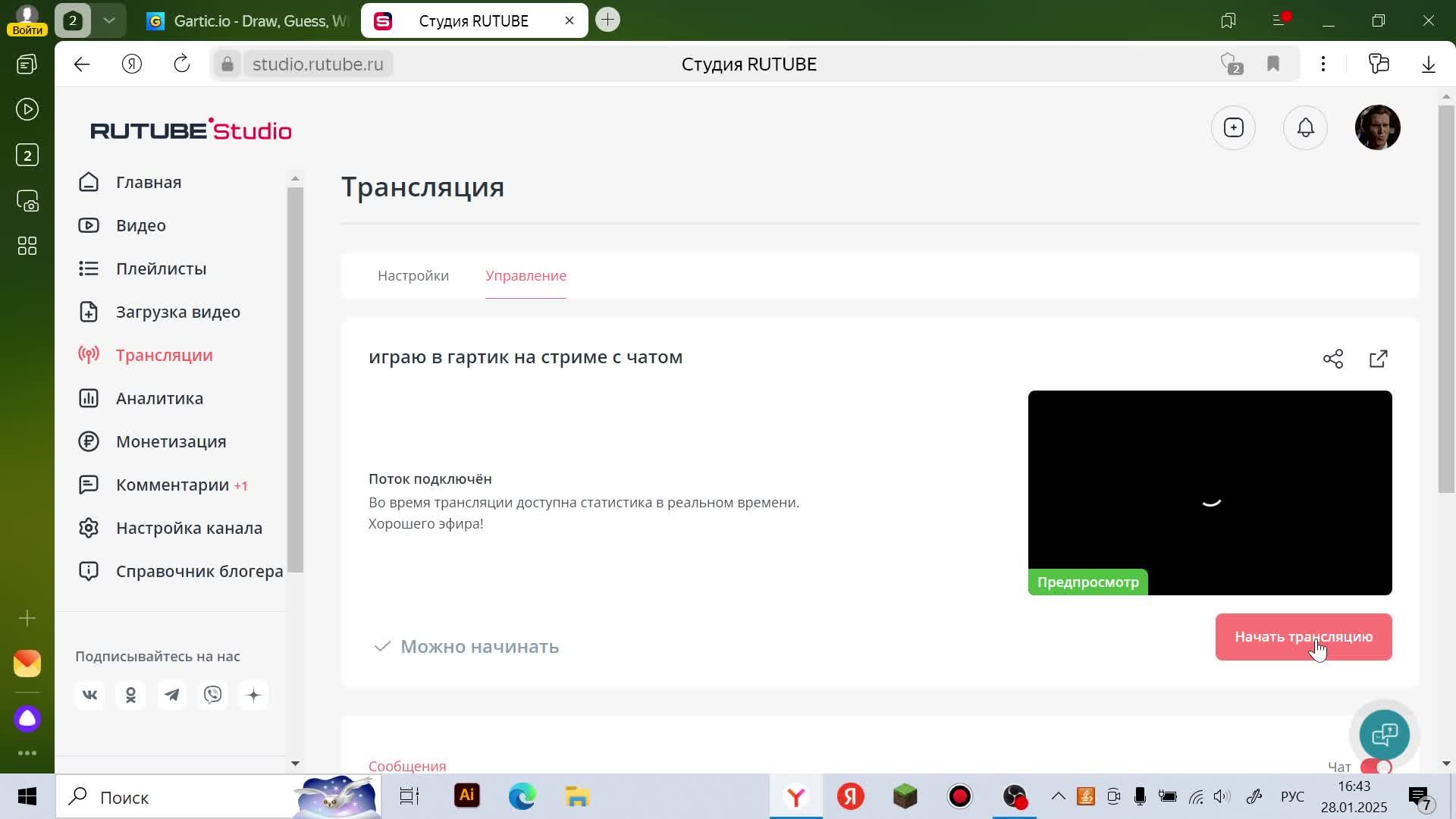Screen dimensions: 1456x819
Task: Open Alice assistant in browser sidebar
Action: (x=27, y=718)
